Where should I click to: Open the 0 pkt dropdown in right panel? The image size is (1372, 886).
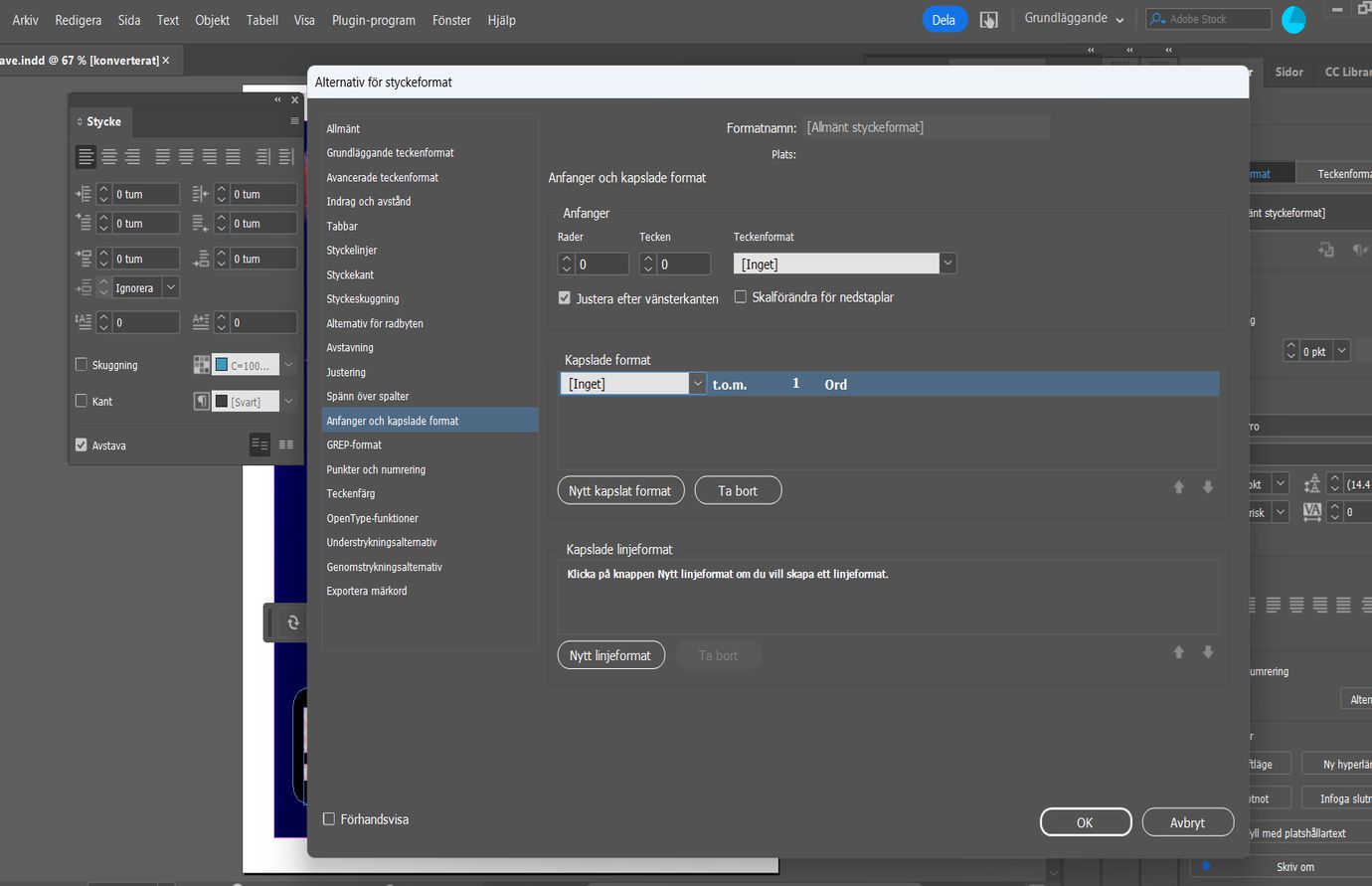[x=1342, y=351]
